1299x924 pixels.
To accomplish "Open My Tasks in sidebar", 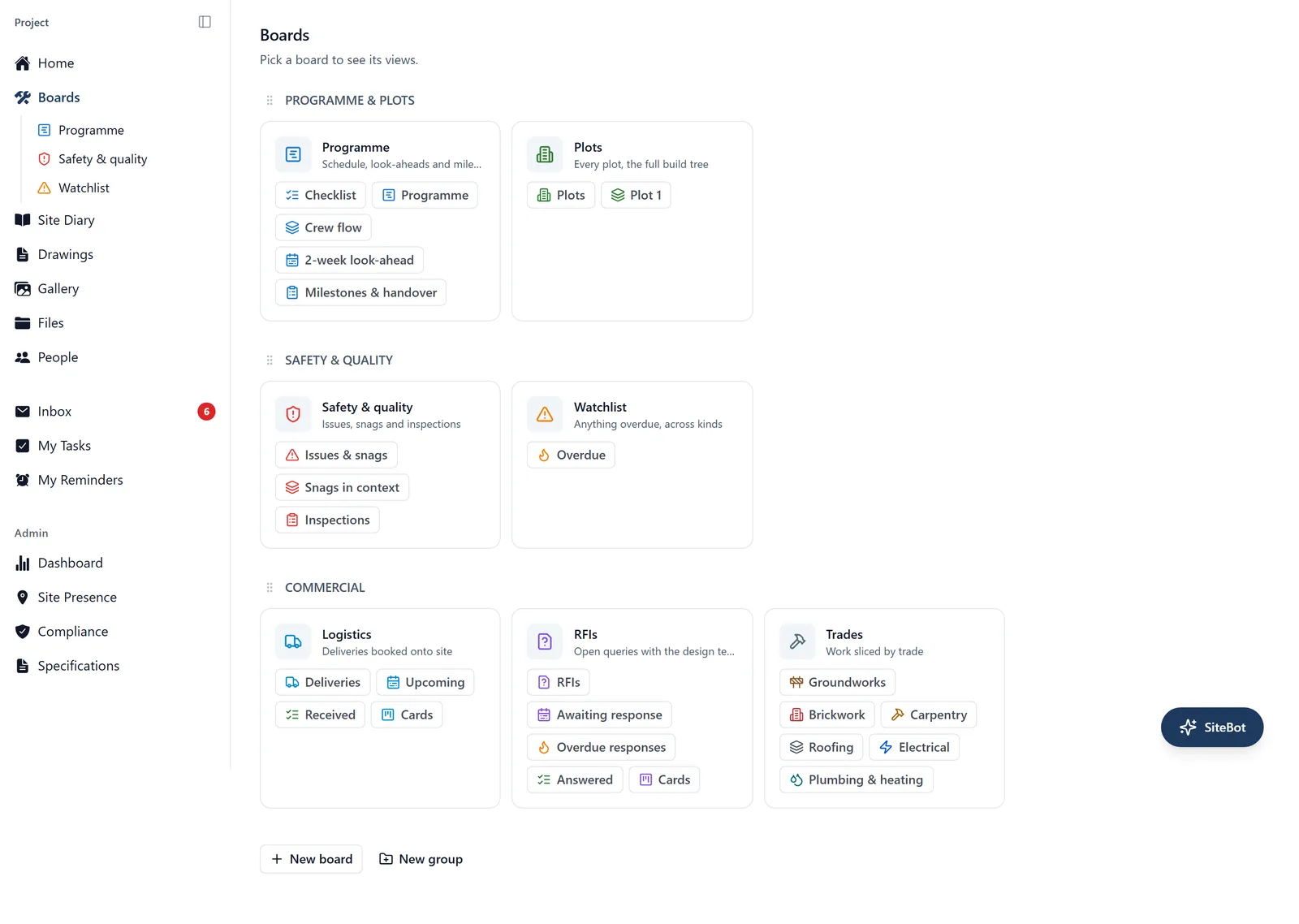I will [x=114, y=446].
